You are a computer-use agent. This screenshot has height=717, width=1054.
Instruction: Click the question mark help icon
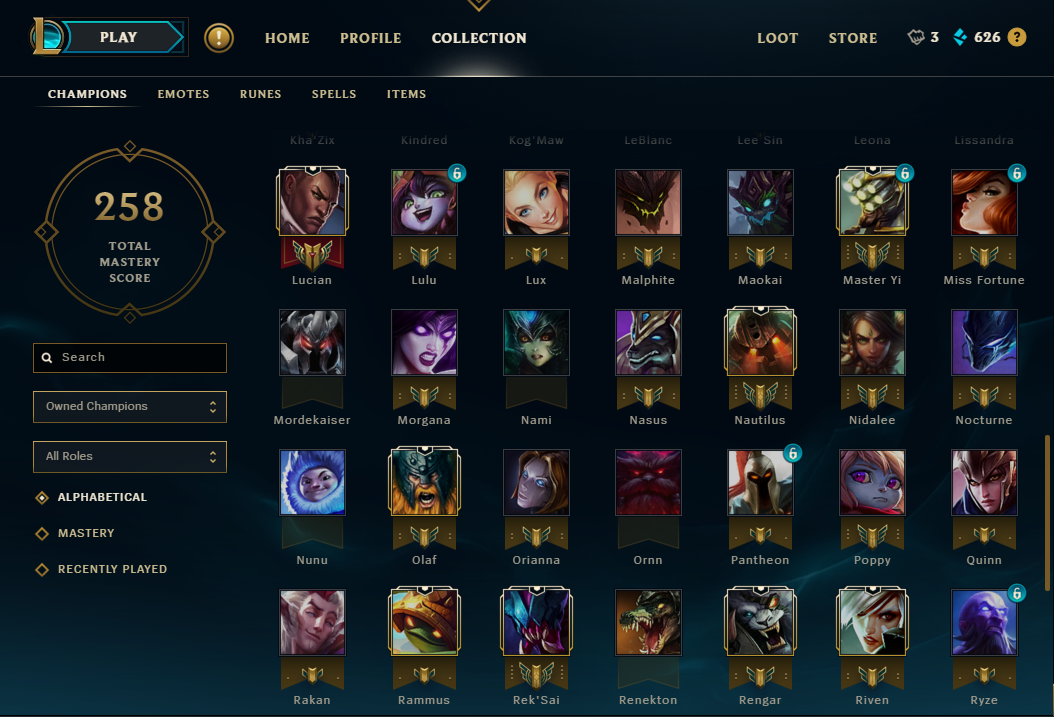point(1017,38)
